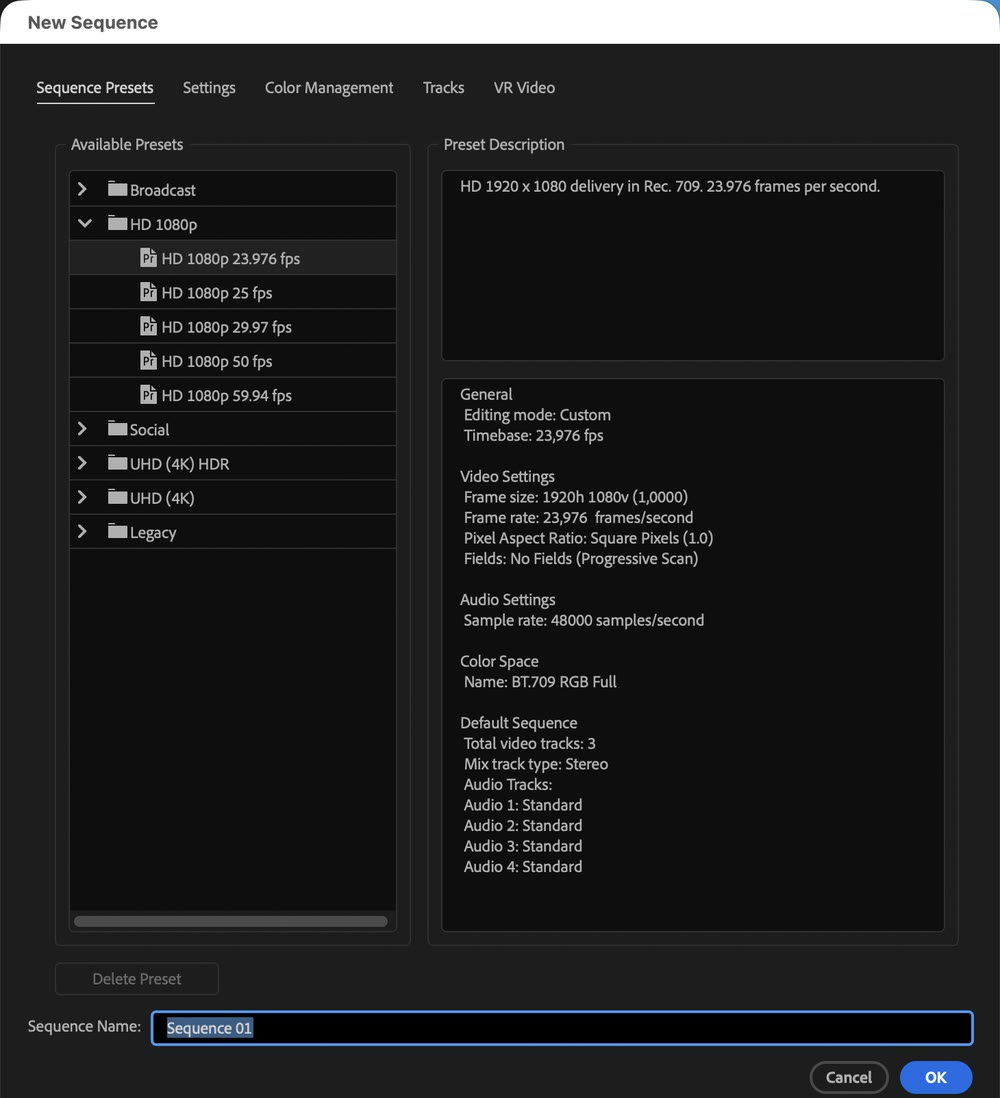1000x1098 pixels.
Task: Select the 'HD 1080p 59.94 fps' preset name
Action: pos(227,396)
